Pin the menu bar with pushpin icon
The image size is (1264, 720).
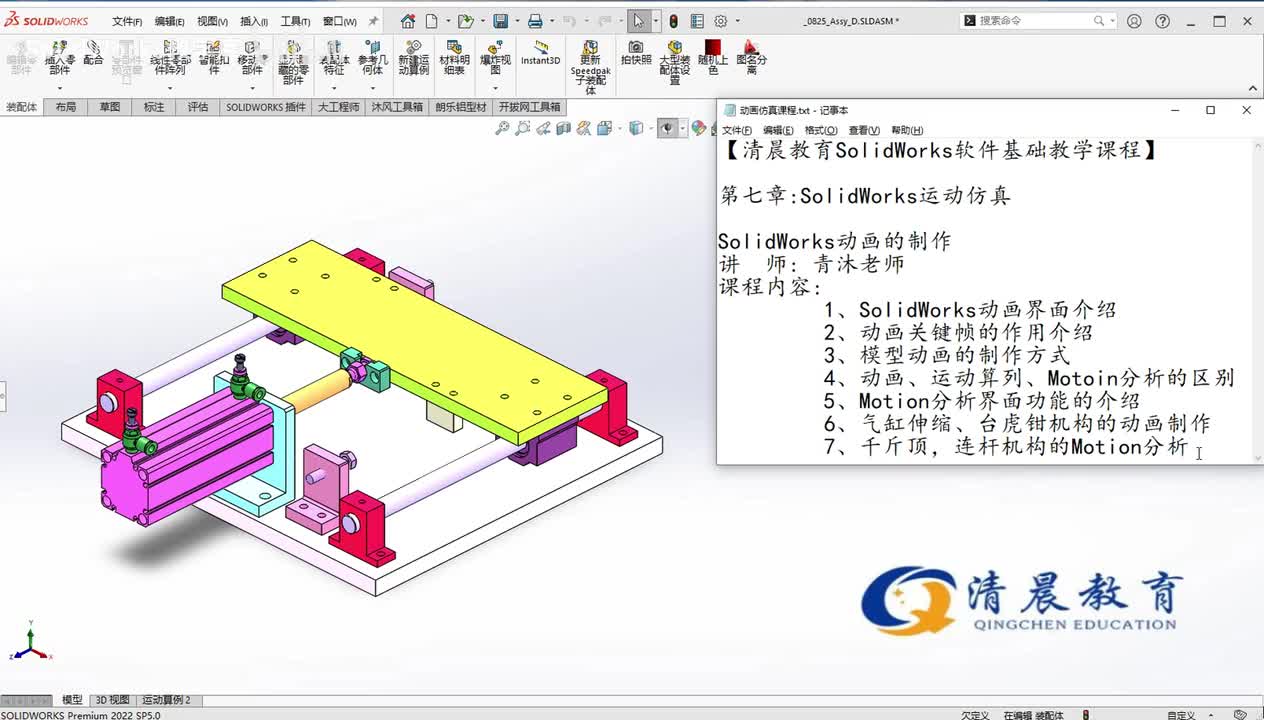click(x=374, y=21)
